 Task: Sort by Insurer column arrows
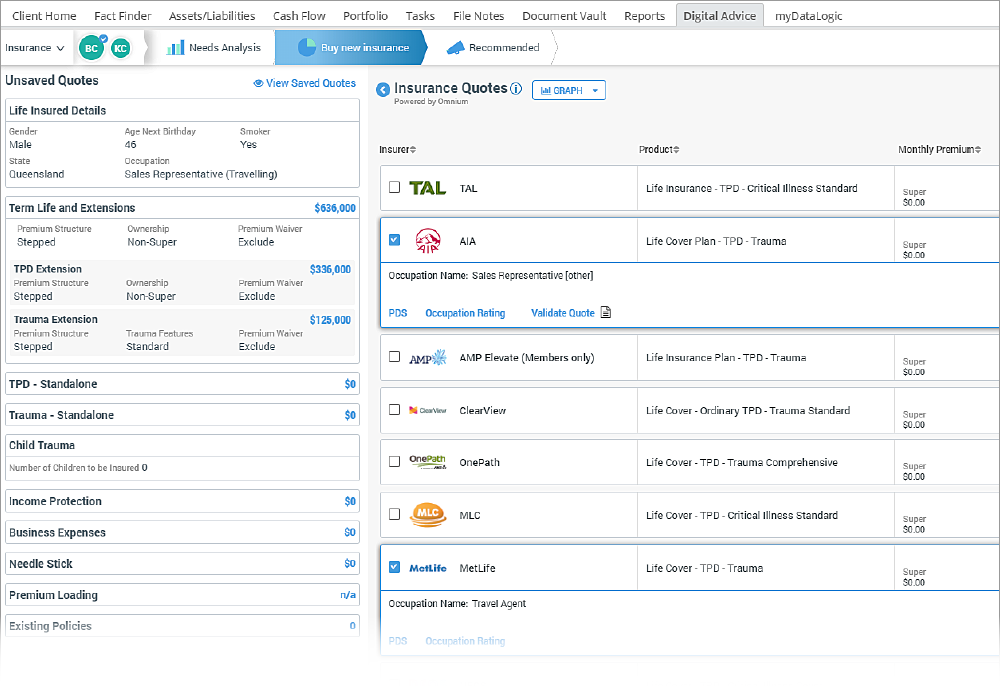coord(413,150)
